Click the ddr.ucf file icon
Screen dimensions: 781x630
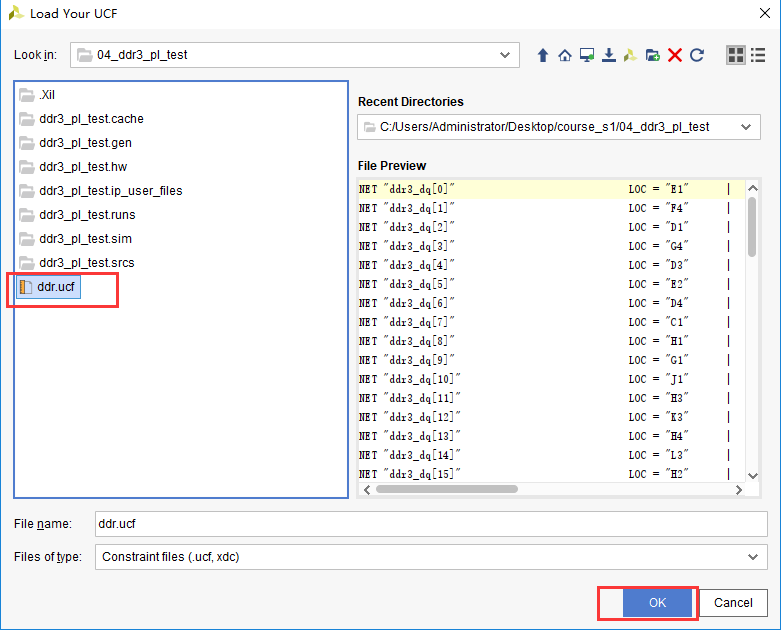tap(25, 287)
